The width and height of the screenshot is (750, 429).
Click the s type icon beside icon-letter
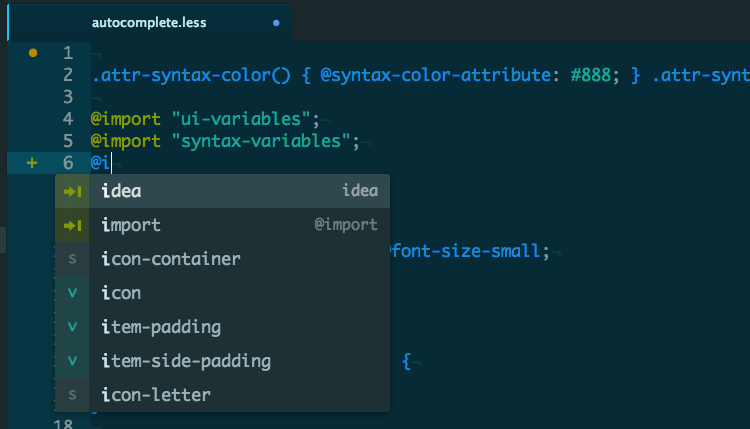coord(72,395)
